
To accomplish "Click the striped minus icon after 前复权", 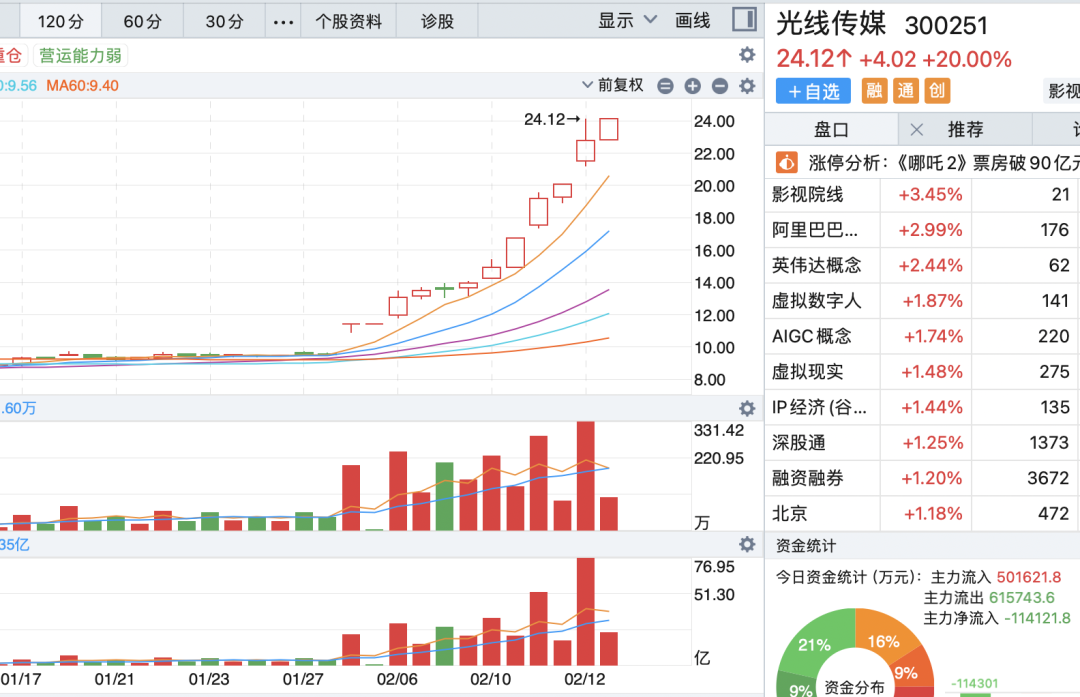I will [x=665, y=86].
